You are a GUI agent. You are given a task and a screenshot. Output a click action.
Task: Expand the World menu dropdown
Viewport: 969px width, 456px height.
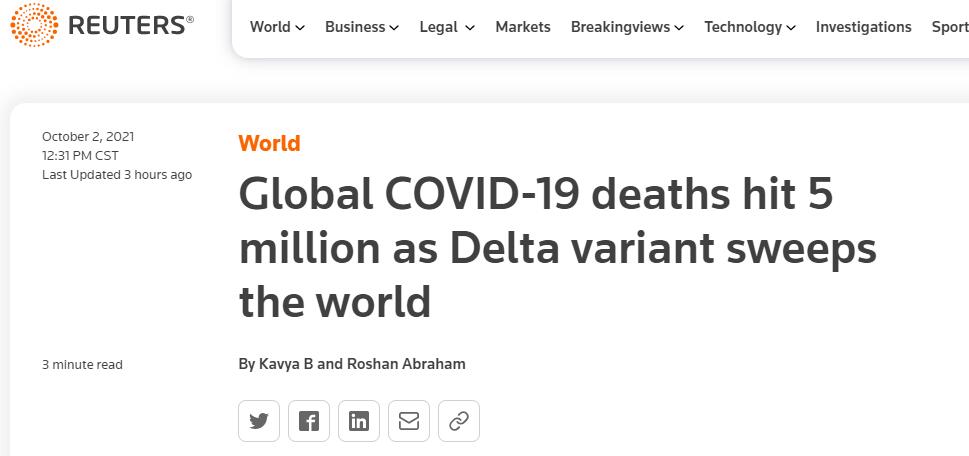click(277, 27)
